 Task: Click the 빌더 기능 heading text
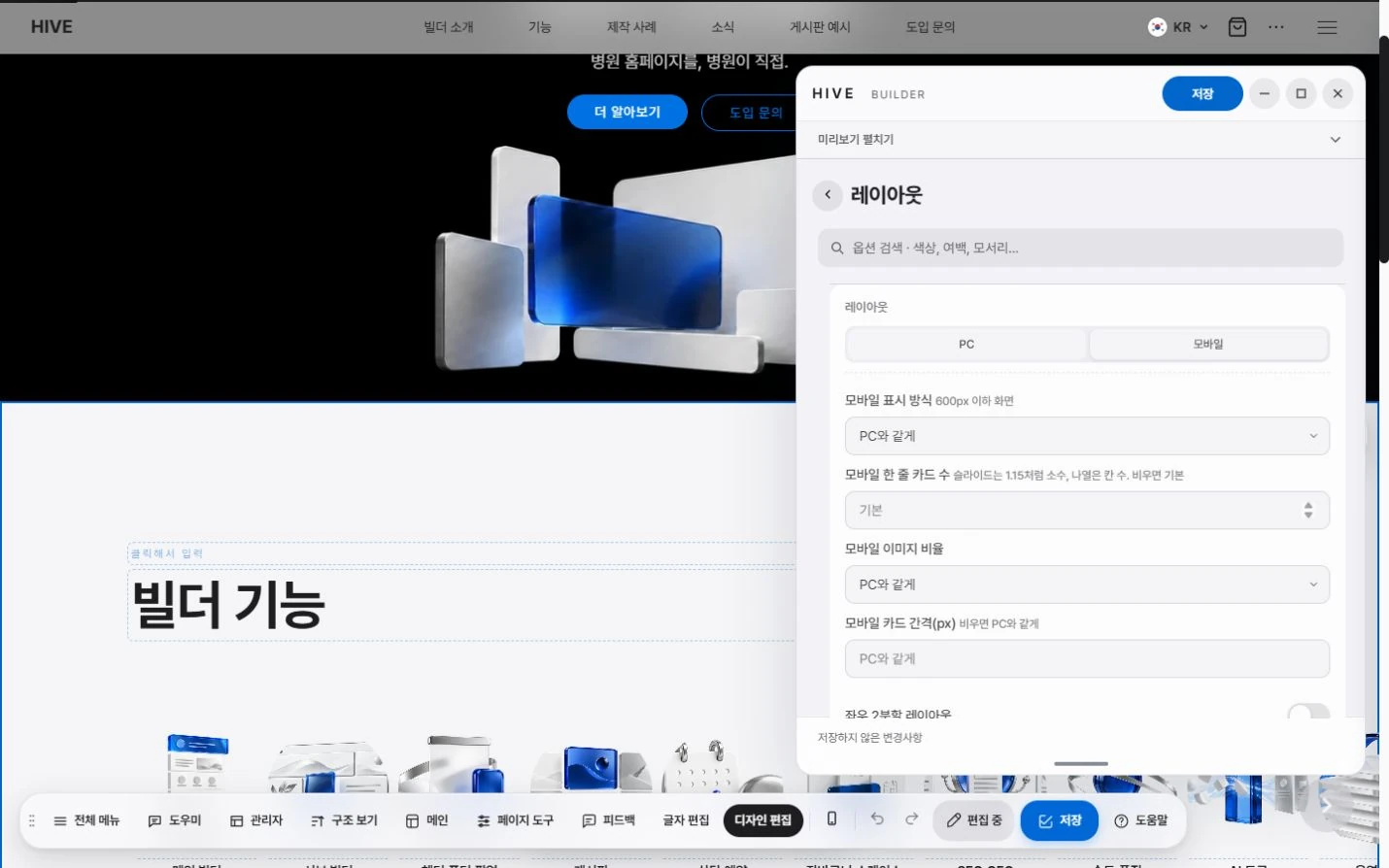coord(228,605)
